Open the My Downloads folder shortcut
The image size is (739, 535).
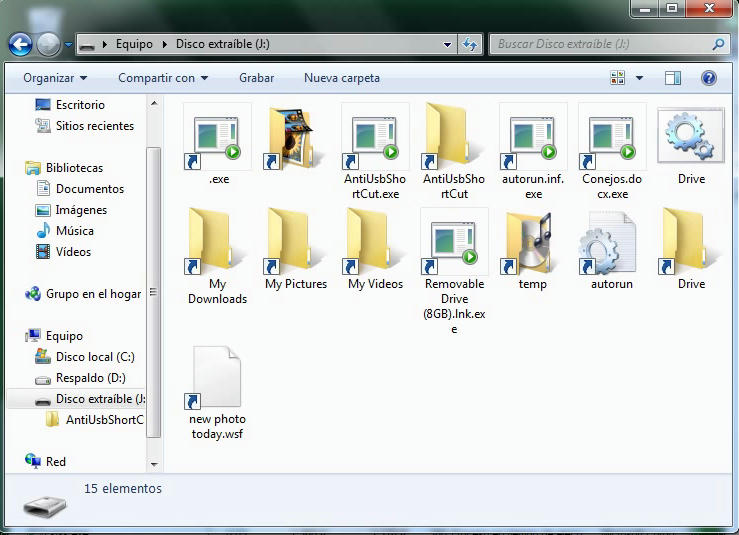[217, 242]
